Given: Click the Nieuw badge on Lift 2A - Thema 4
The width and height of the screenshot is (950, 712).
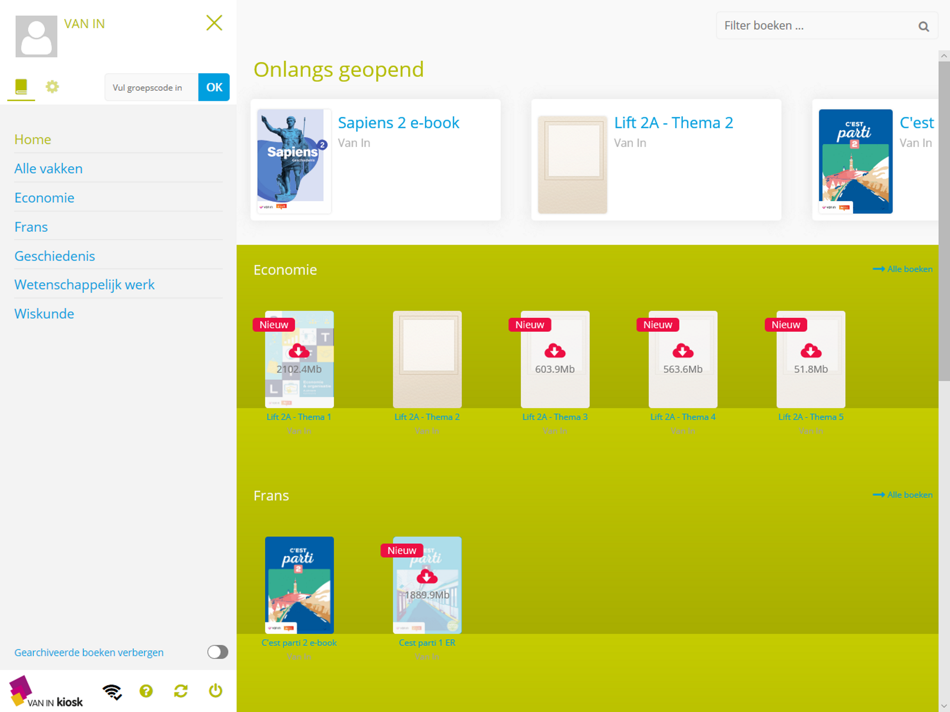Looking at the screenshot, I should click(x=657, y=325).
